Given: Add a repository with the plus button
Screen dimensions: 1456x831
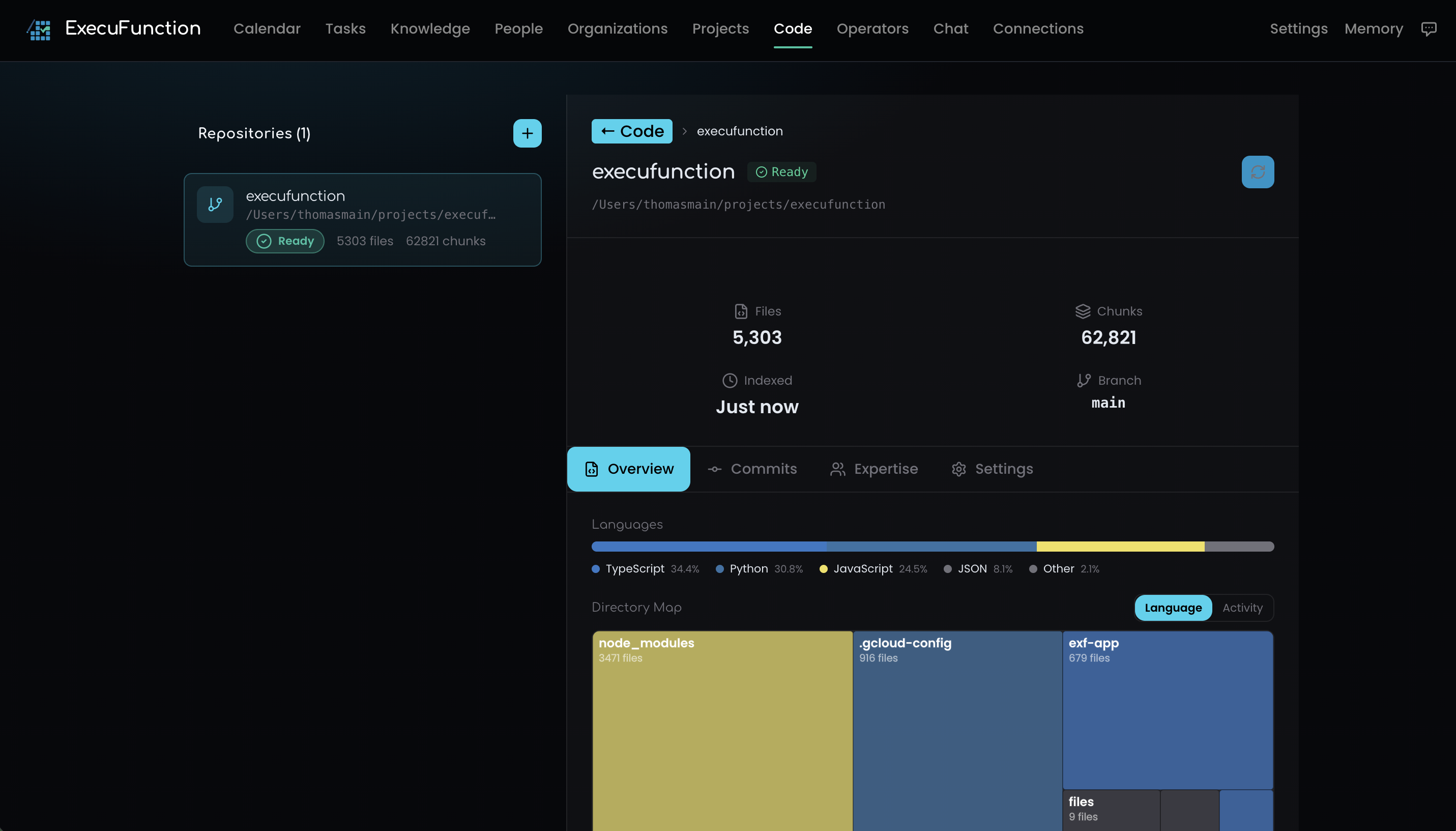Looking at the screenshot, I should [x=527, y=133].
